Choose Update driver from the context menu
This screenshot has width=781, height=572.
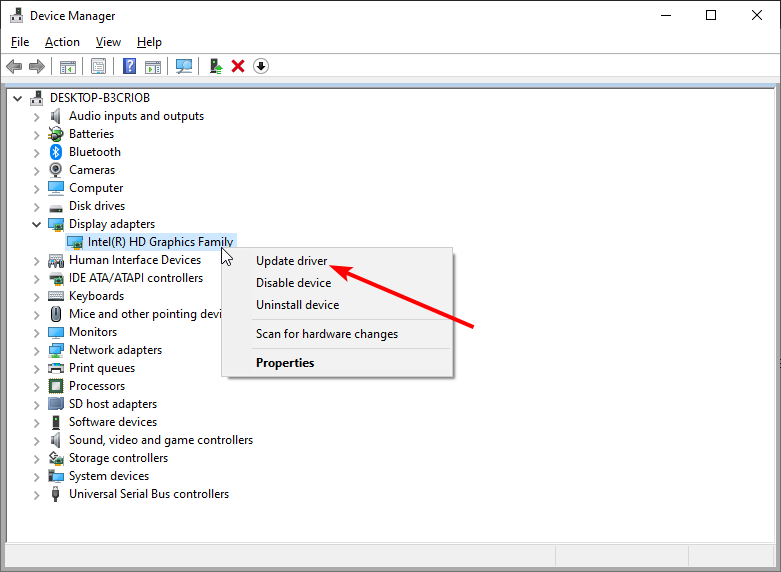[x=291, y=261]
